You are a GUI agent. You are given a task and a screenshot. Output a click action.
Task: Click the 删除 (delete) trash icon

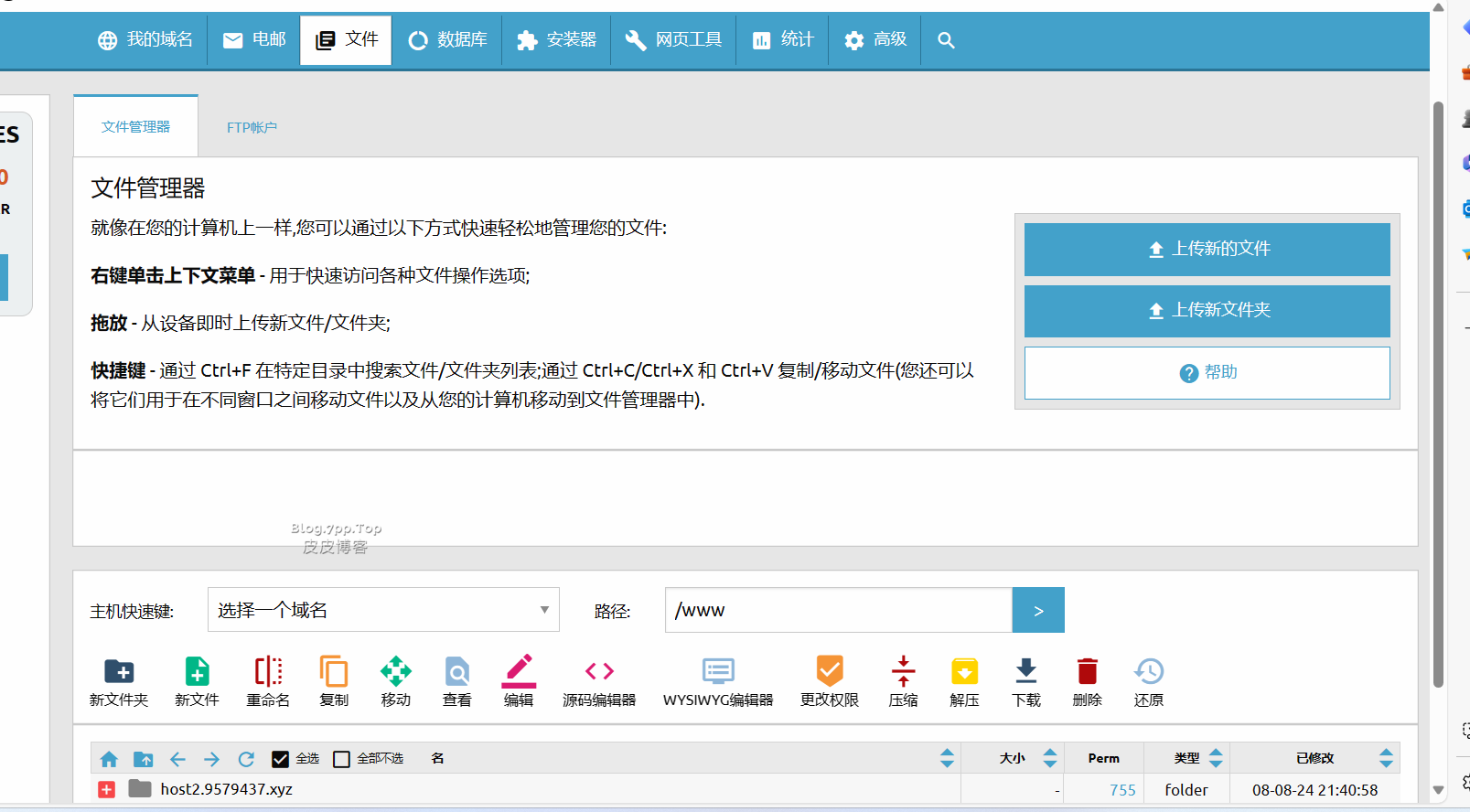(x=1087, y=672)
